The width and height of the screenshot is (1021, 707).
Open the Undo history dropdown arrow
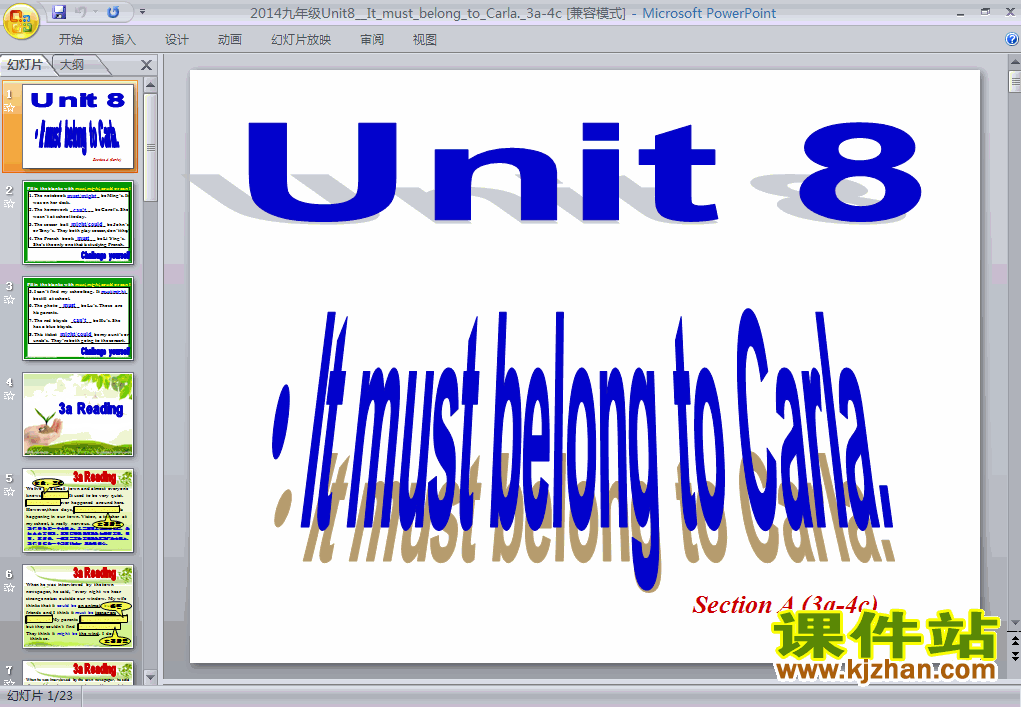95,12
